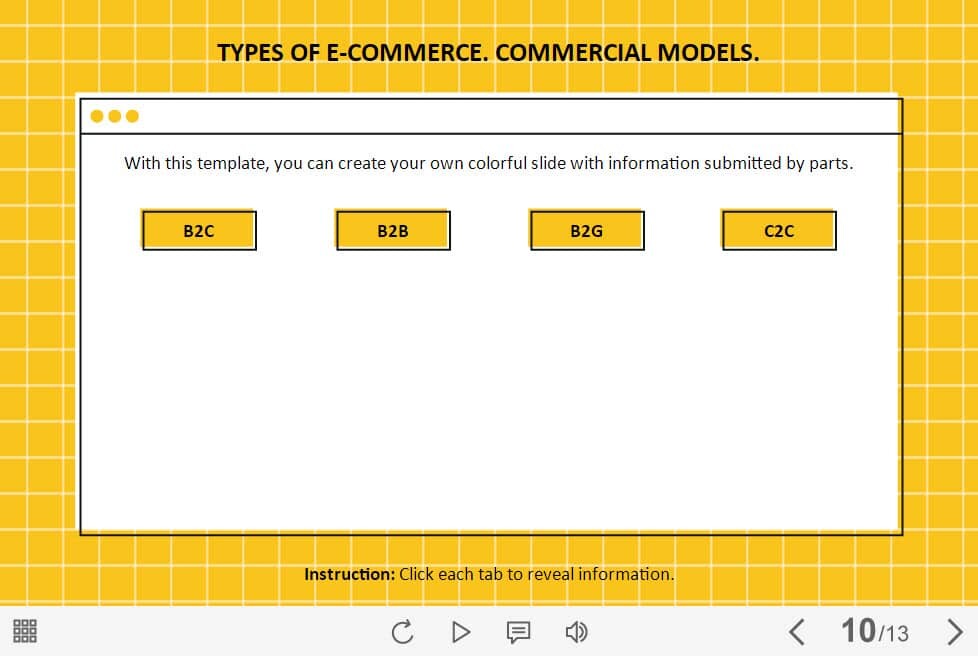Click the first yellow window dot

point(97,116)
